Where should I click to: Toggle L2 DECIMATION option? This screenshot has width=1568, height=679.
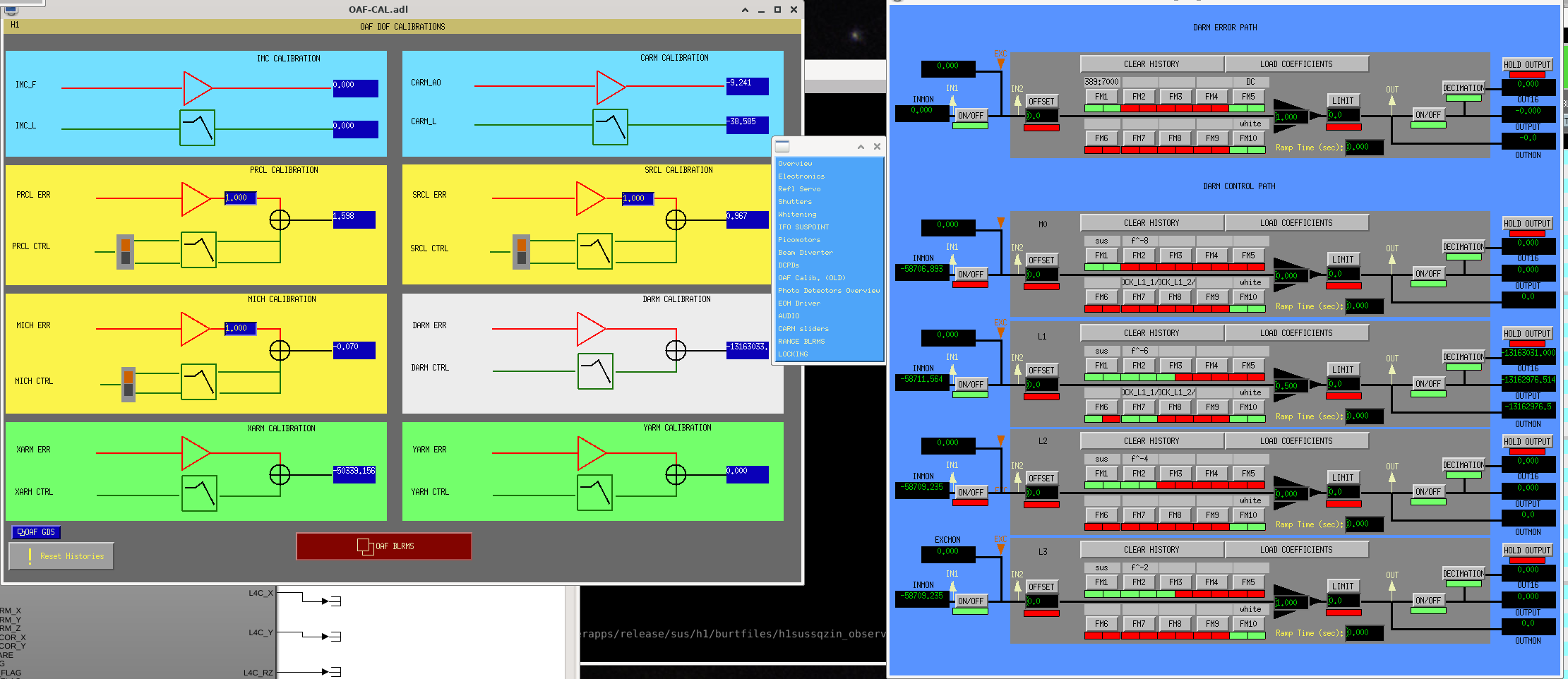1464,465
